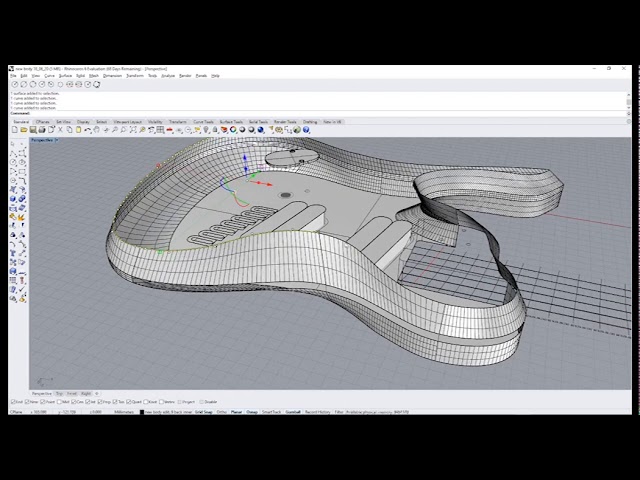
Task: Switch to the Surface Tools toolbar tab
Action: 231,122
